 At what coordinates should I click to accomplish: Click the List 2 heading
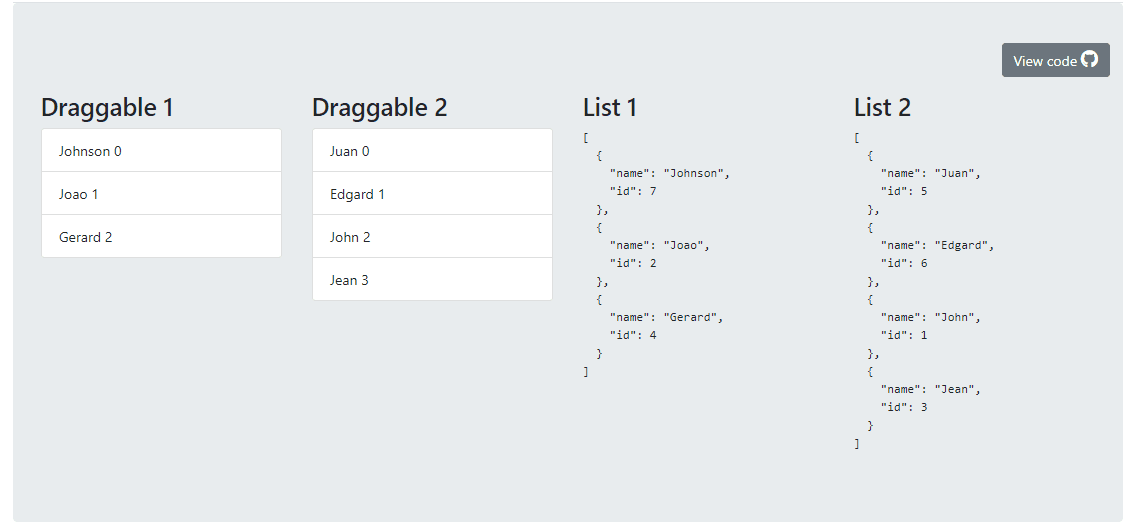882,107
